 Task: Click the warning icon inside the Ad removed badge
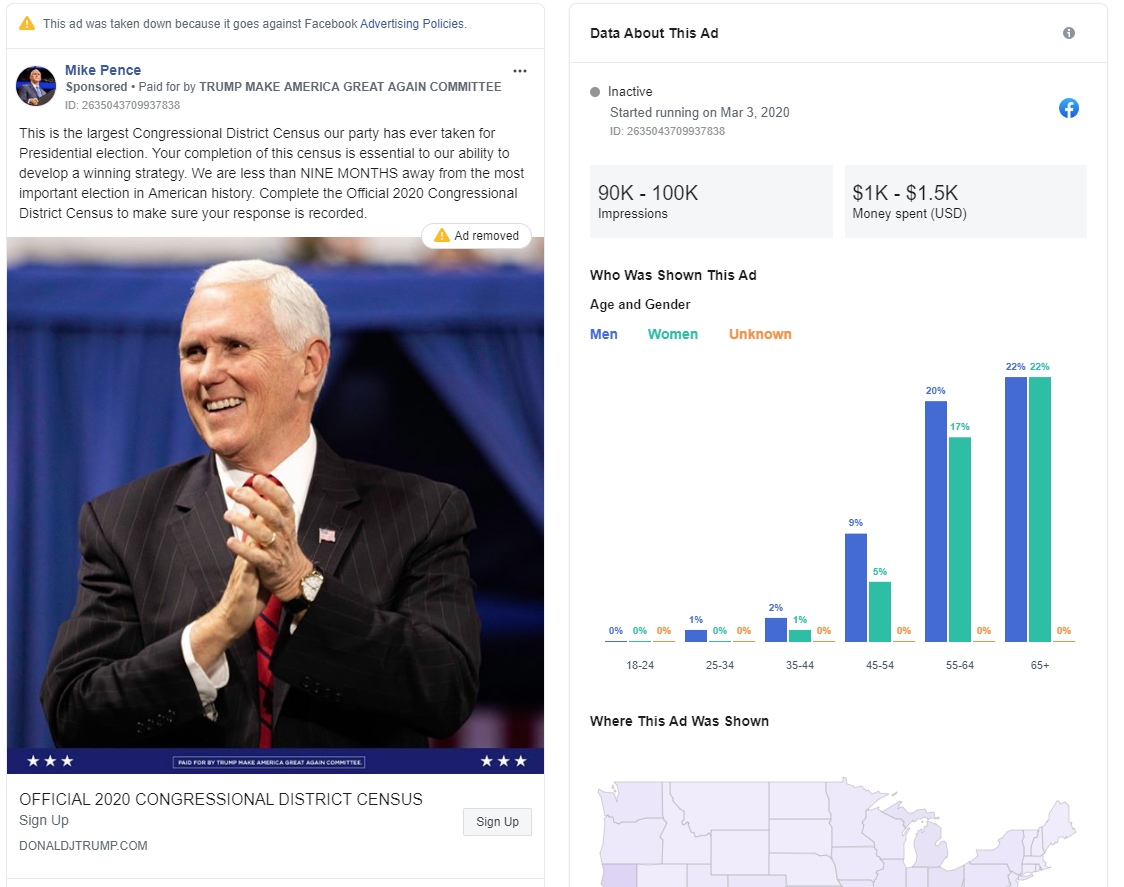point(440,235)
